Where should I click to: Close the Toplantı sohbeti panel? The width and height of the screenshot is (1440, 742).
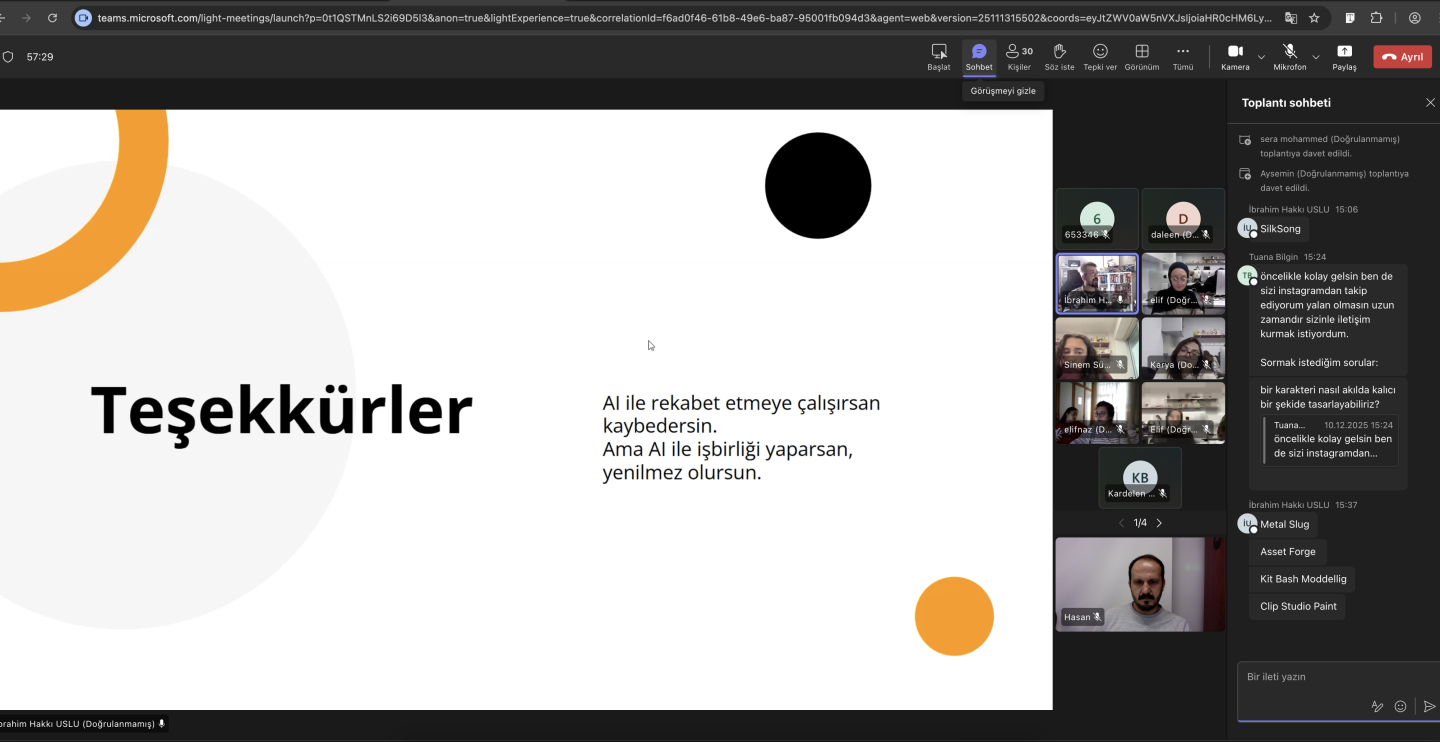coord(1429,103)
